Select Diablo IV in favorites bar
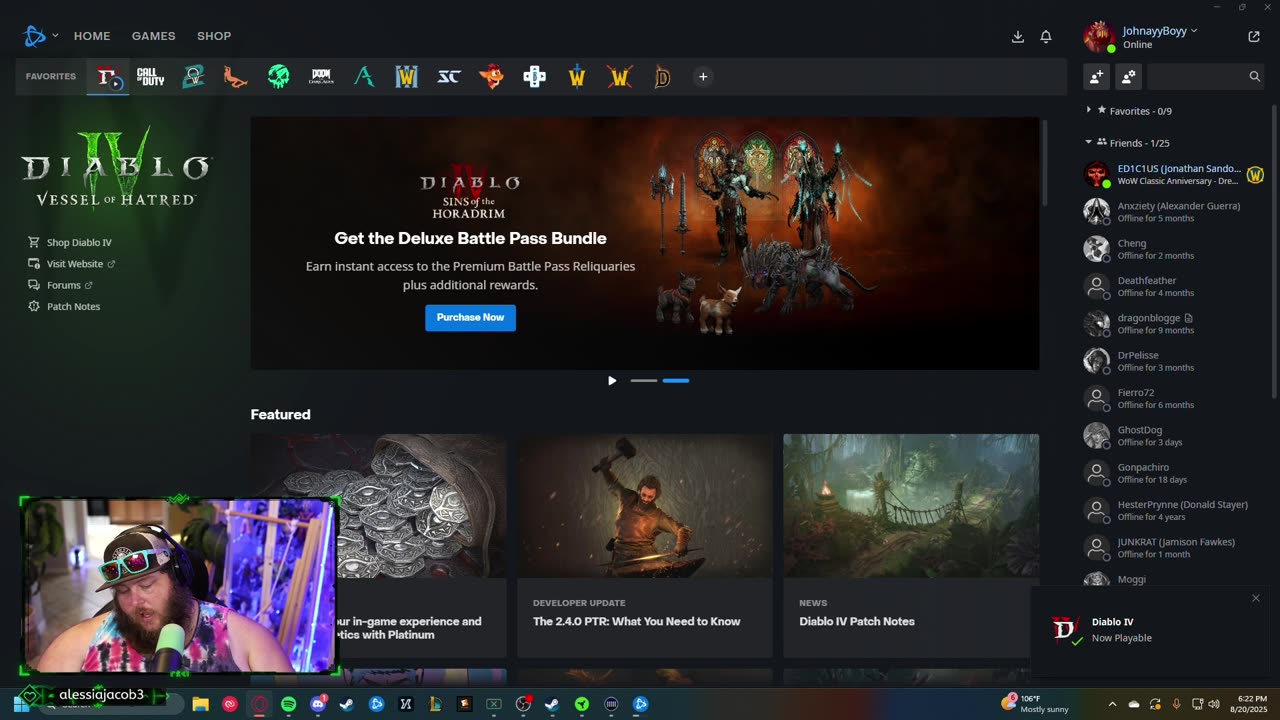1280x720 pixels. pos(108,77)
